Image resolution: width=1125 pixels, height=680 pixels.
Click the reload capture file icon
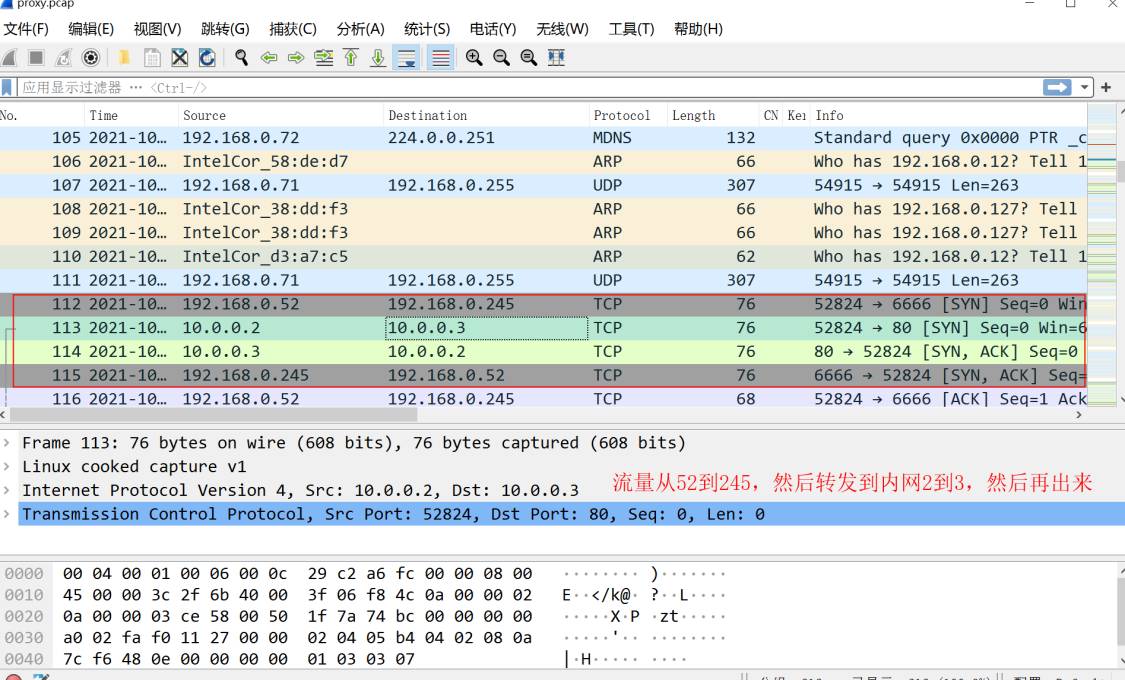click(x=207, y=58)
